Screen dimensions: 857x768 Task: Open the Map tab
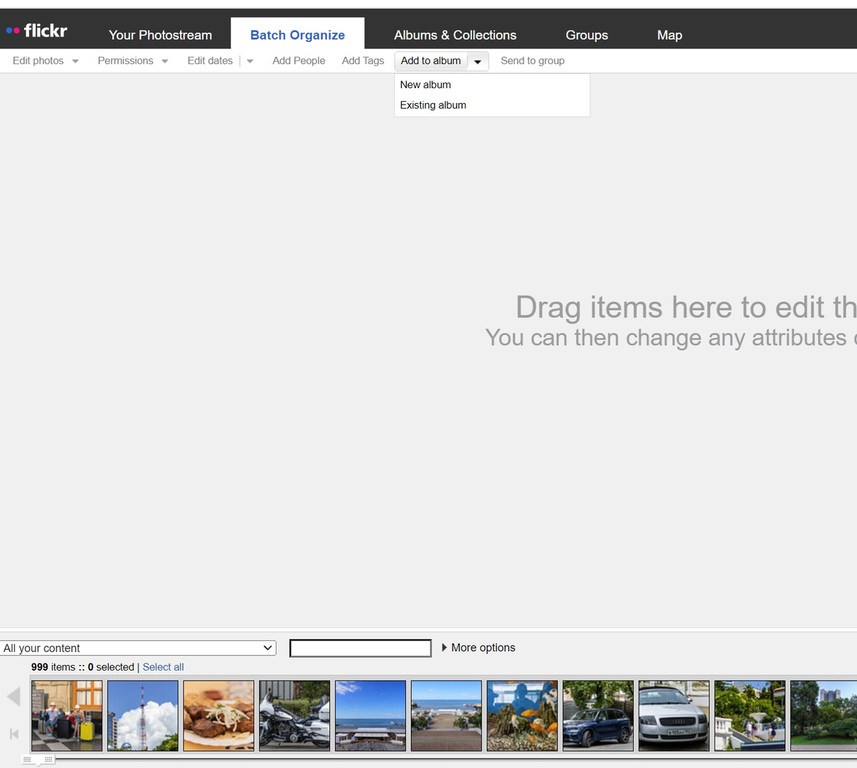pyautogui.click(x=670, y=35)
